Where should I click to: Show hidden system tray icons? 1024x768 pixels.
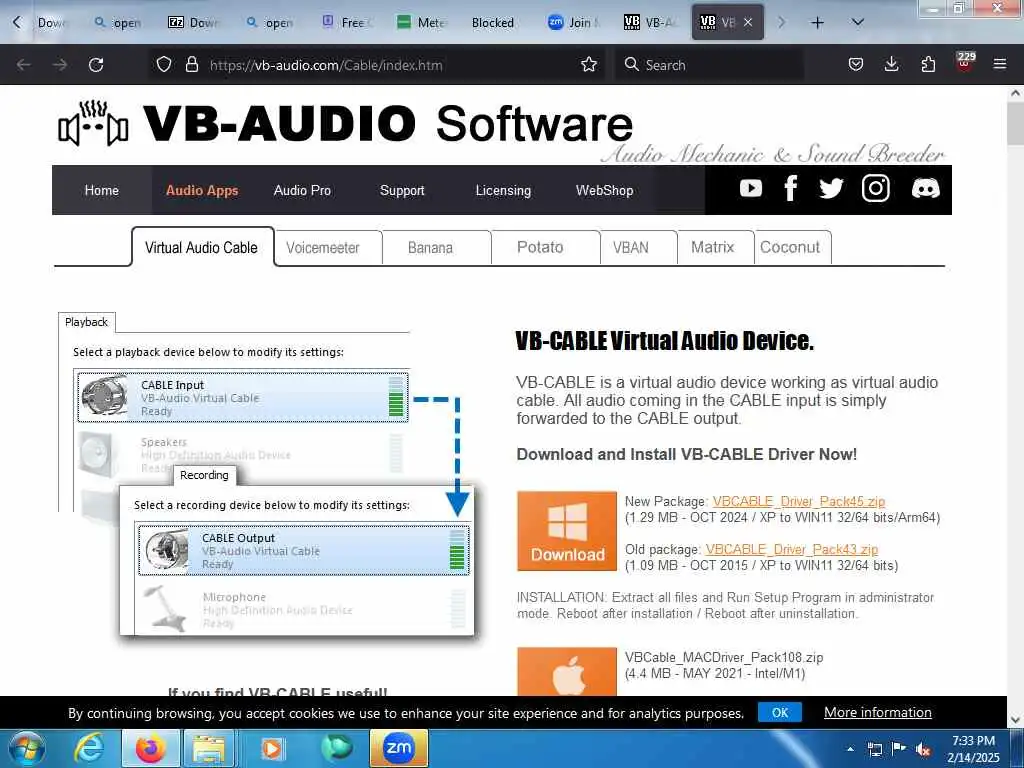pos(850,749)
